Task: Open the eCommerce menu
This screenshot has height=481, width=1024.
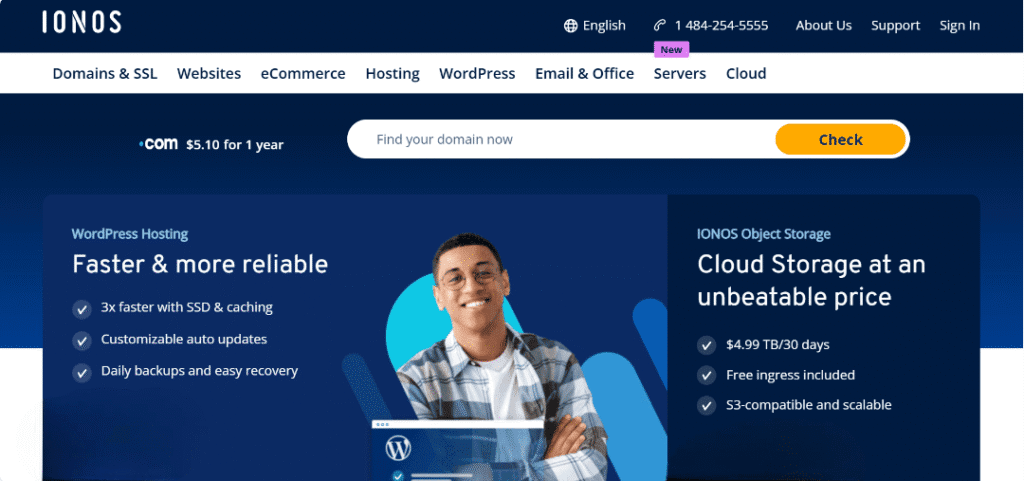Action: [303, 74]
